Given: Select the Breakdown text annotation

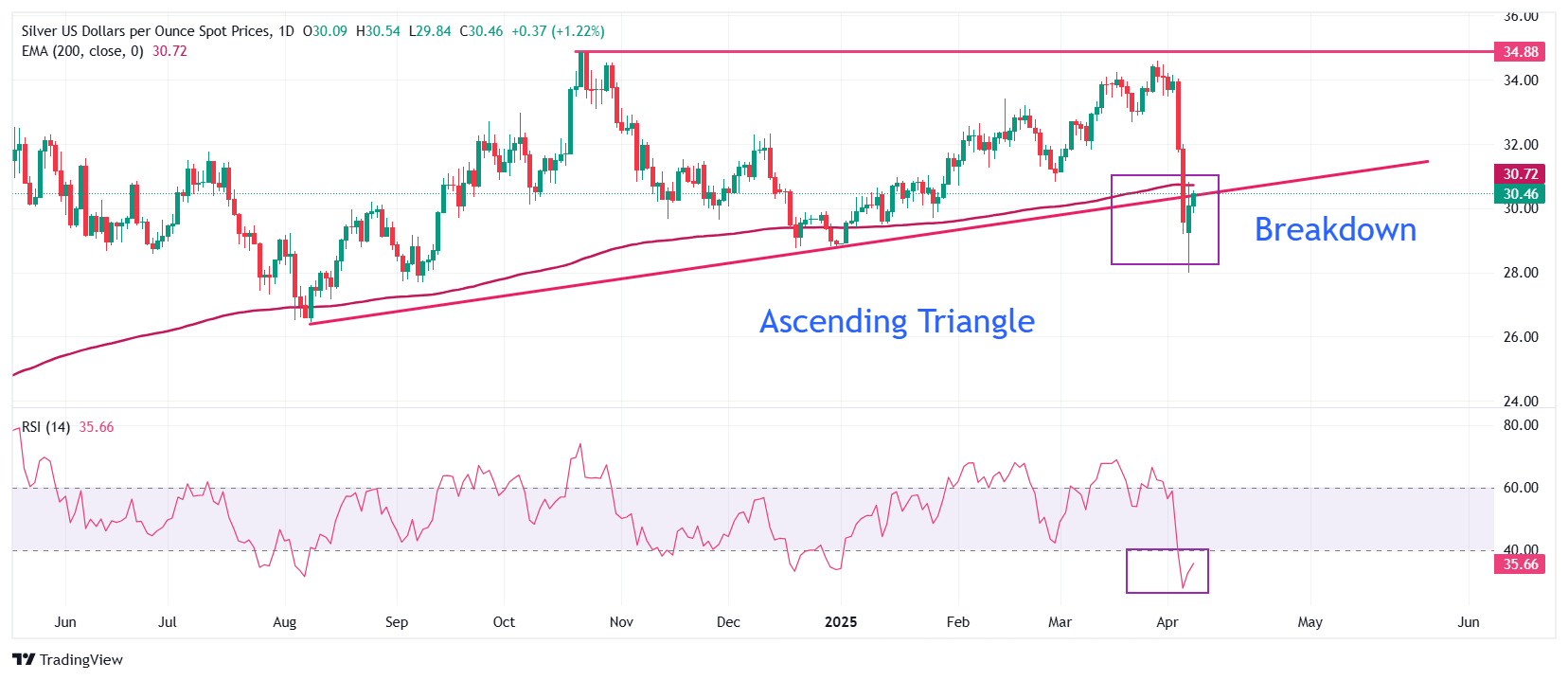Looking at the screenshot, I should click(x=1335, y=230).
